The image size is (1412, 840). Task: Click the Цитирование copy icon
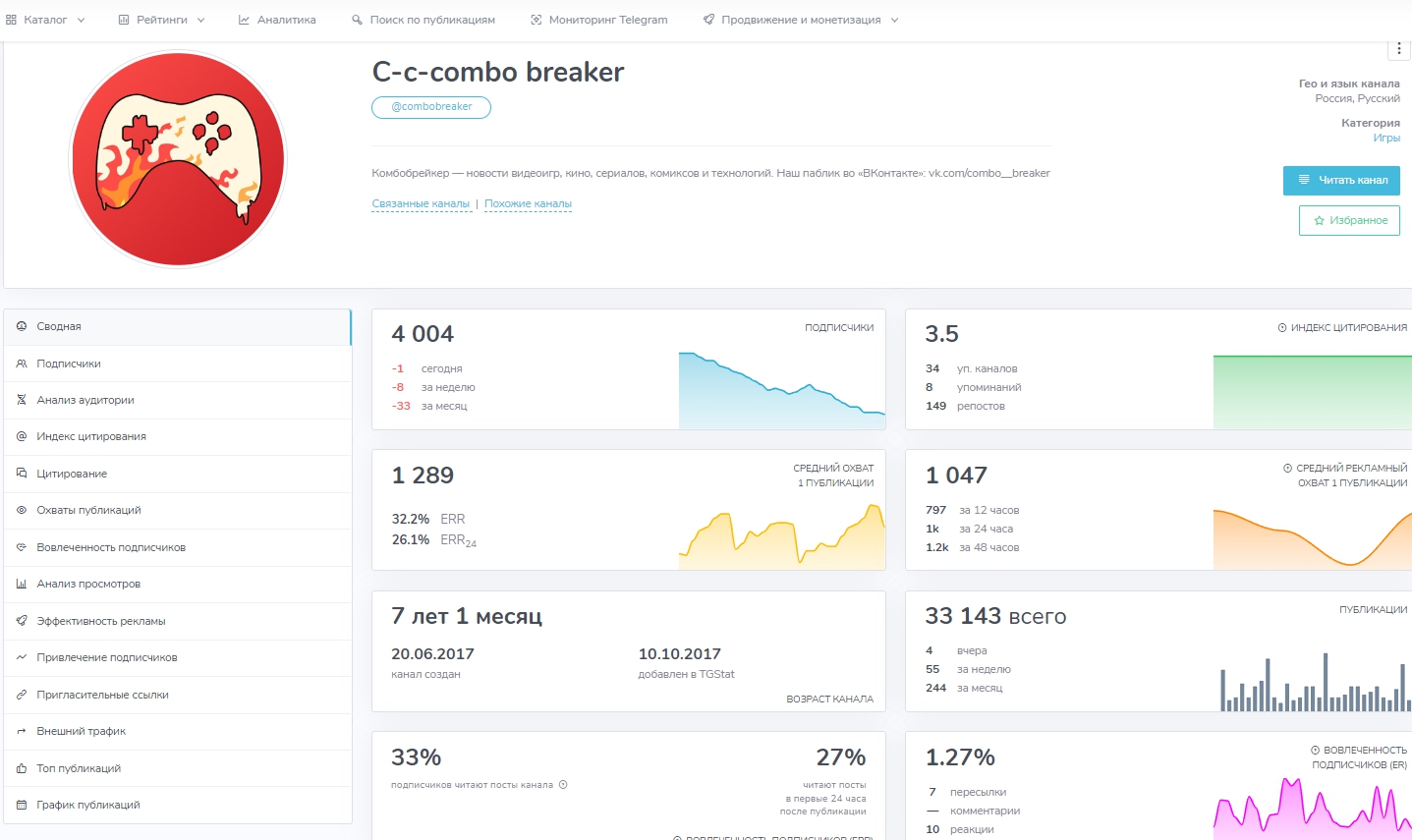coord(22,474)
